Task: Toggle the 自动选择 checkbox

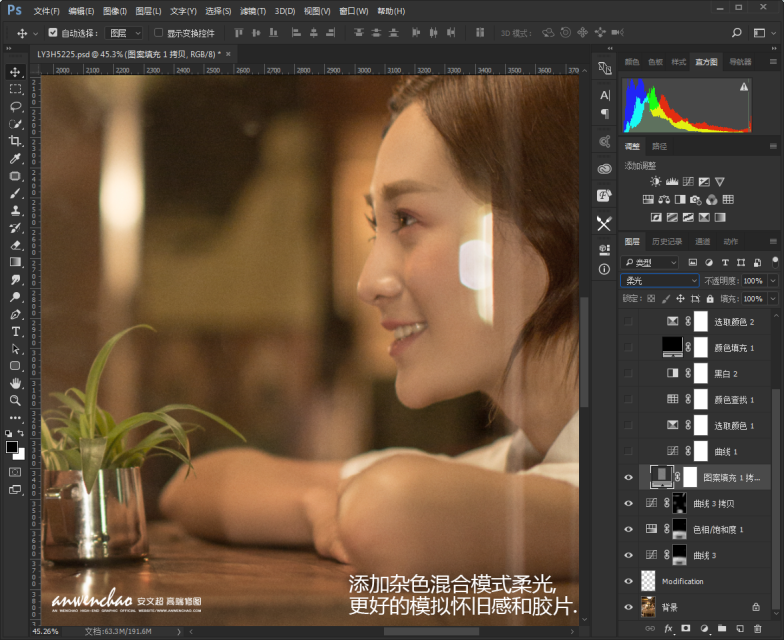Action: point(52,33)
